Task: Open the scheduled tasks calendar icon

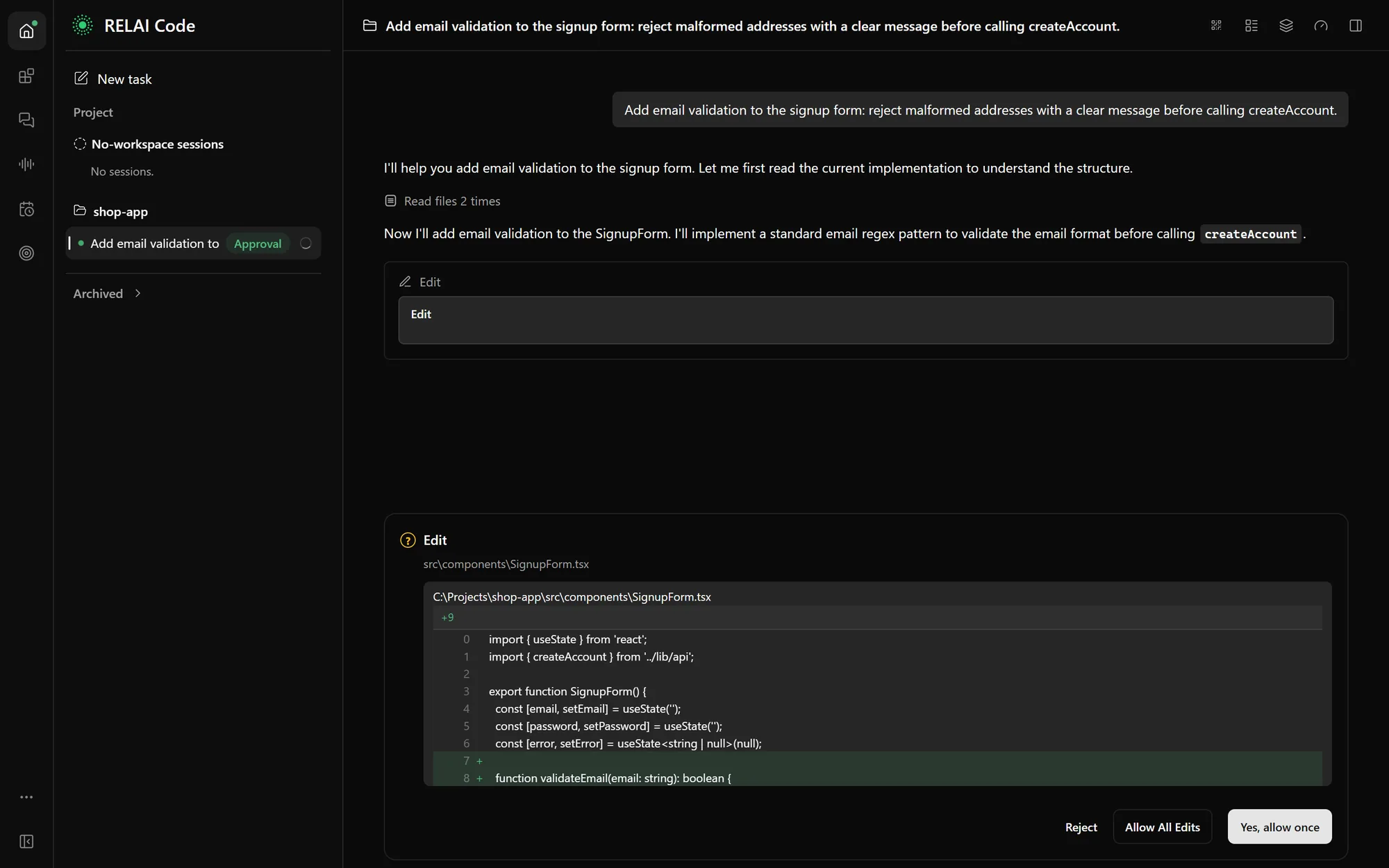Action: click(x=26, y=209)
